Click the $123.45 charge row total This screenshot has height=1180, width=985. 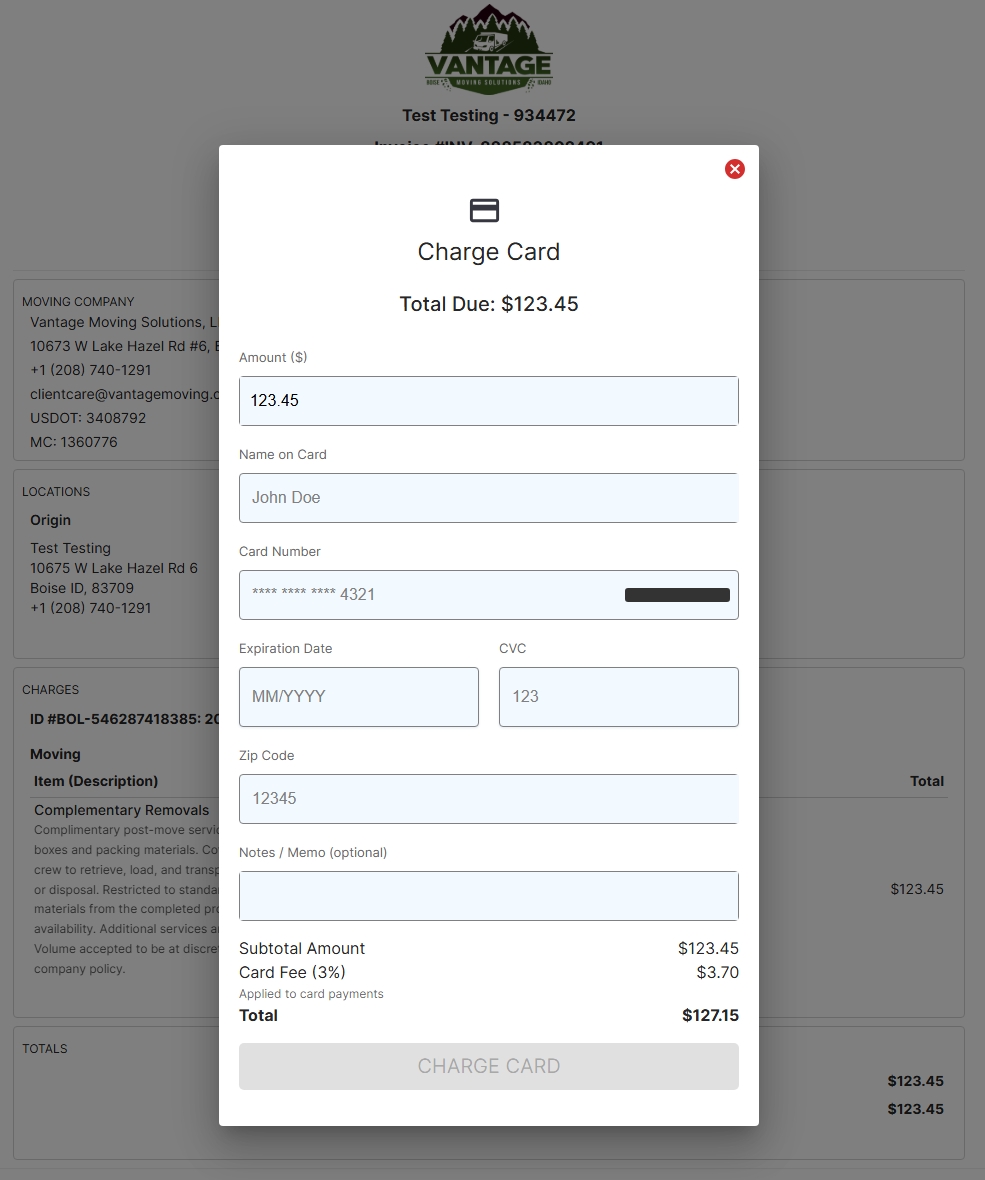tap(917, 889)
